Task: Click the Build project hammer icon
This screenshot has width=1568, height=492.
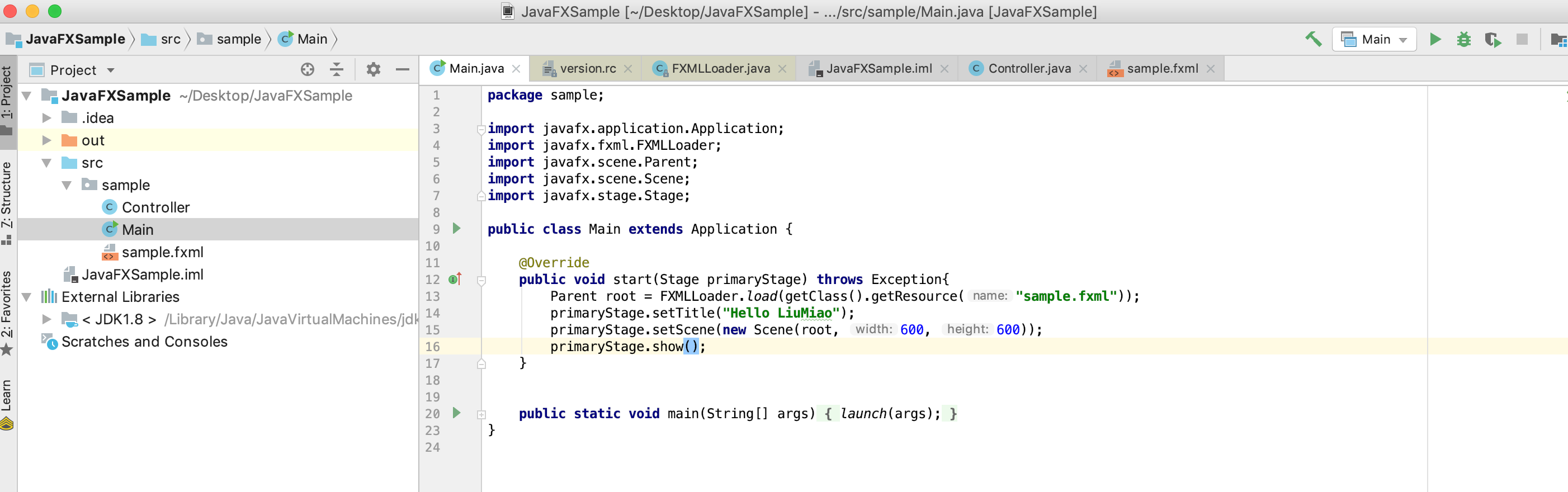Action: click(1313, 40)
